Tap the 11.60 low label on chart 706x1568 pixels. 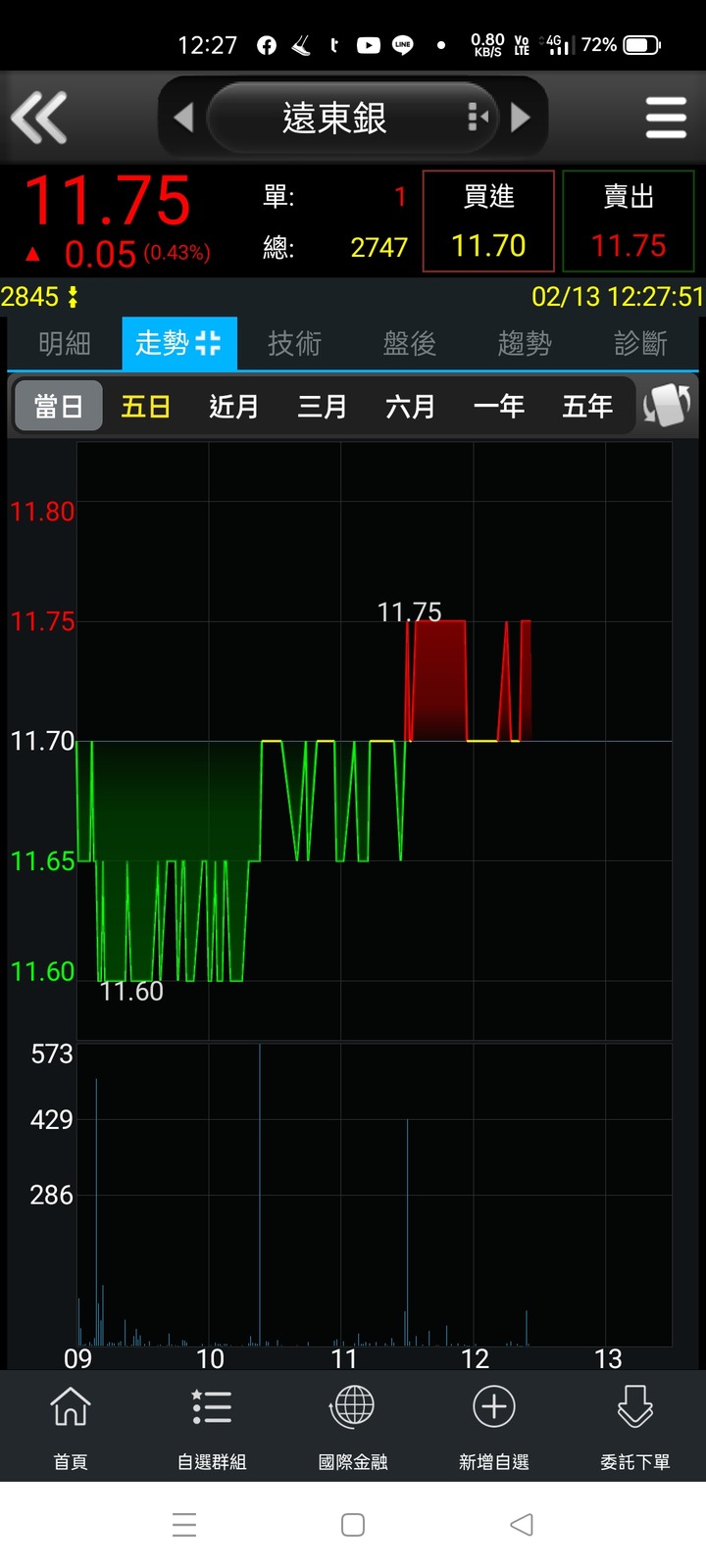(131, 992)
